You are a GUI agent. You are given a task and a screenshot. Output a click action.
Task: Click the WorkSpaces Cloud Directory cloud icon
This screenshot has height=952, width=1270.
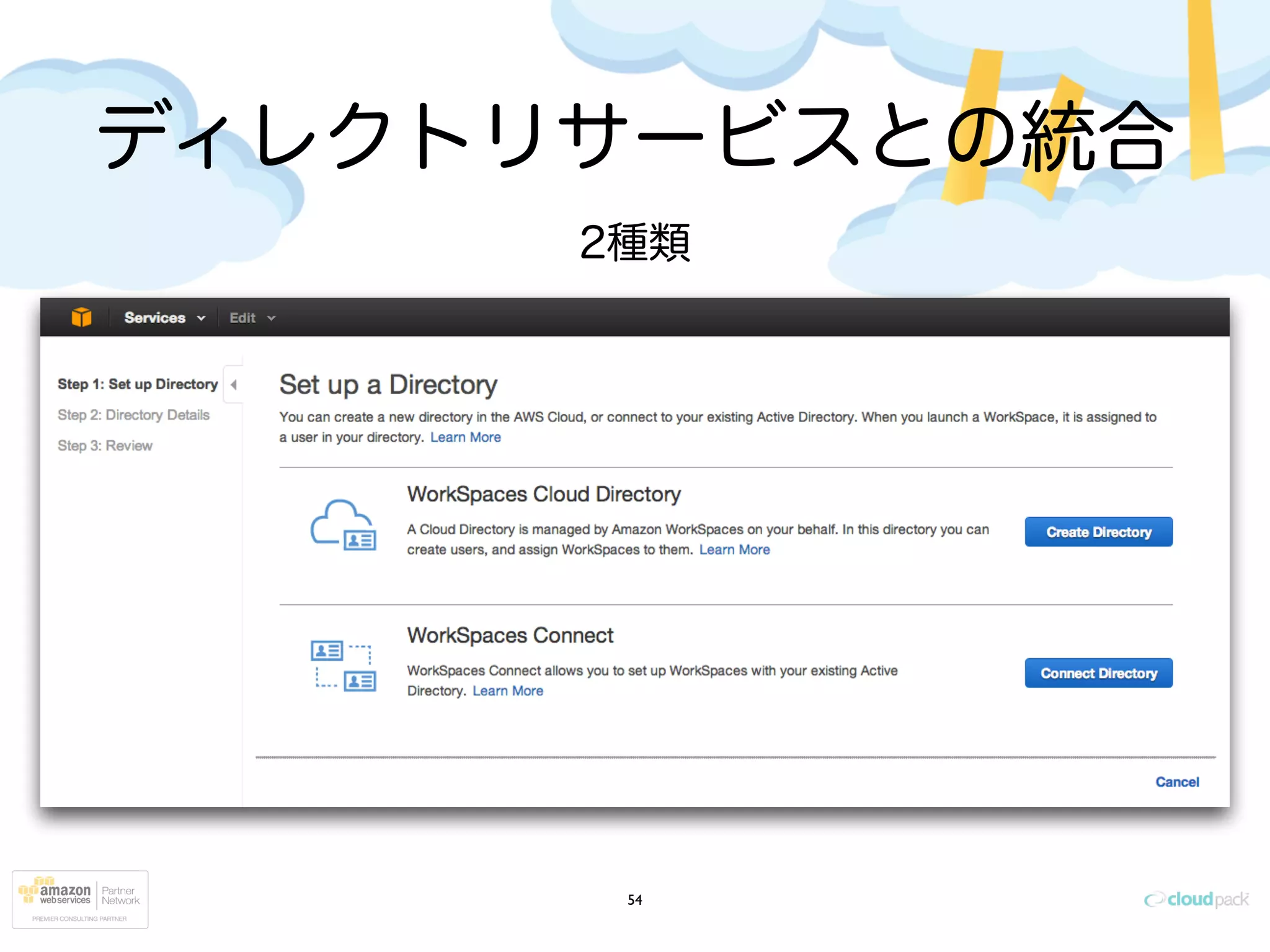click(343, 525)
